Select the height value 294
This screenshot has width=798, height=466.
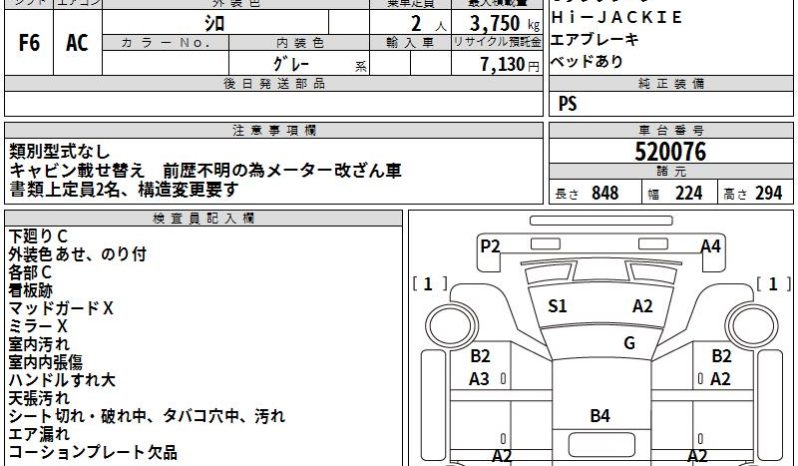768,193
